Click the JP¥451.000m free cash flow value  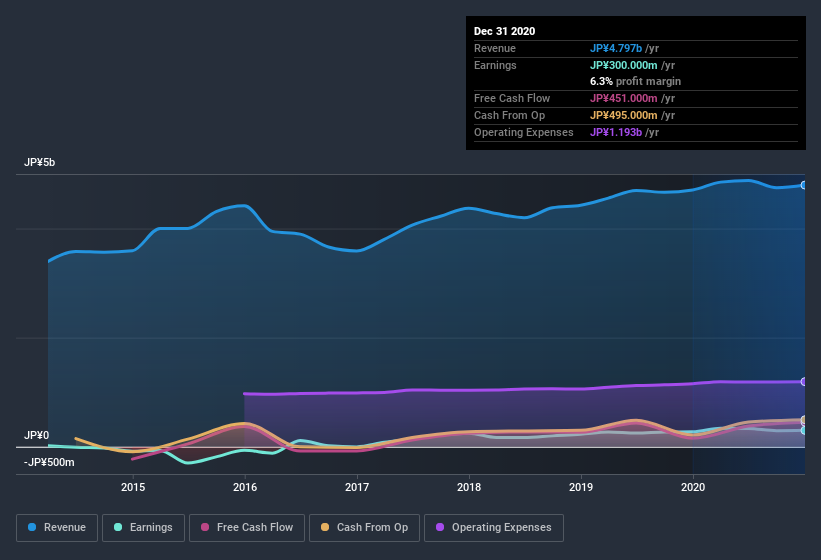(624, 98)
